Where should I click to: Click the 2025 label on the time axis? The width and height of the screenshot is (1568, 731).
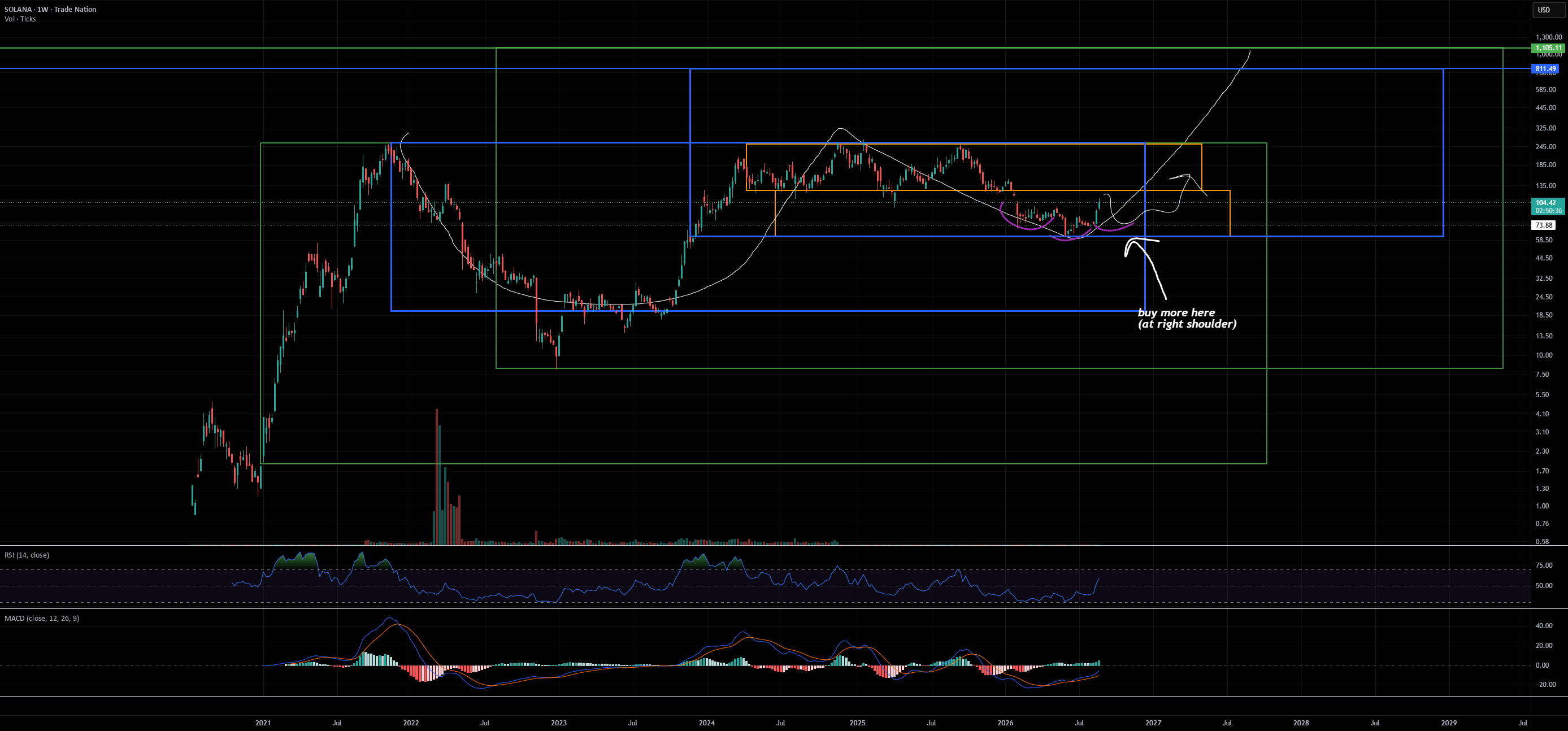coord(857,723)
